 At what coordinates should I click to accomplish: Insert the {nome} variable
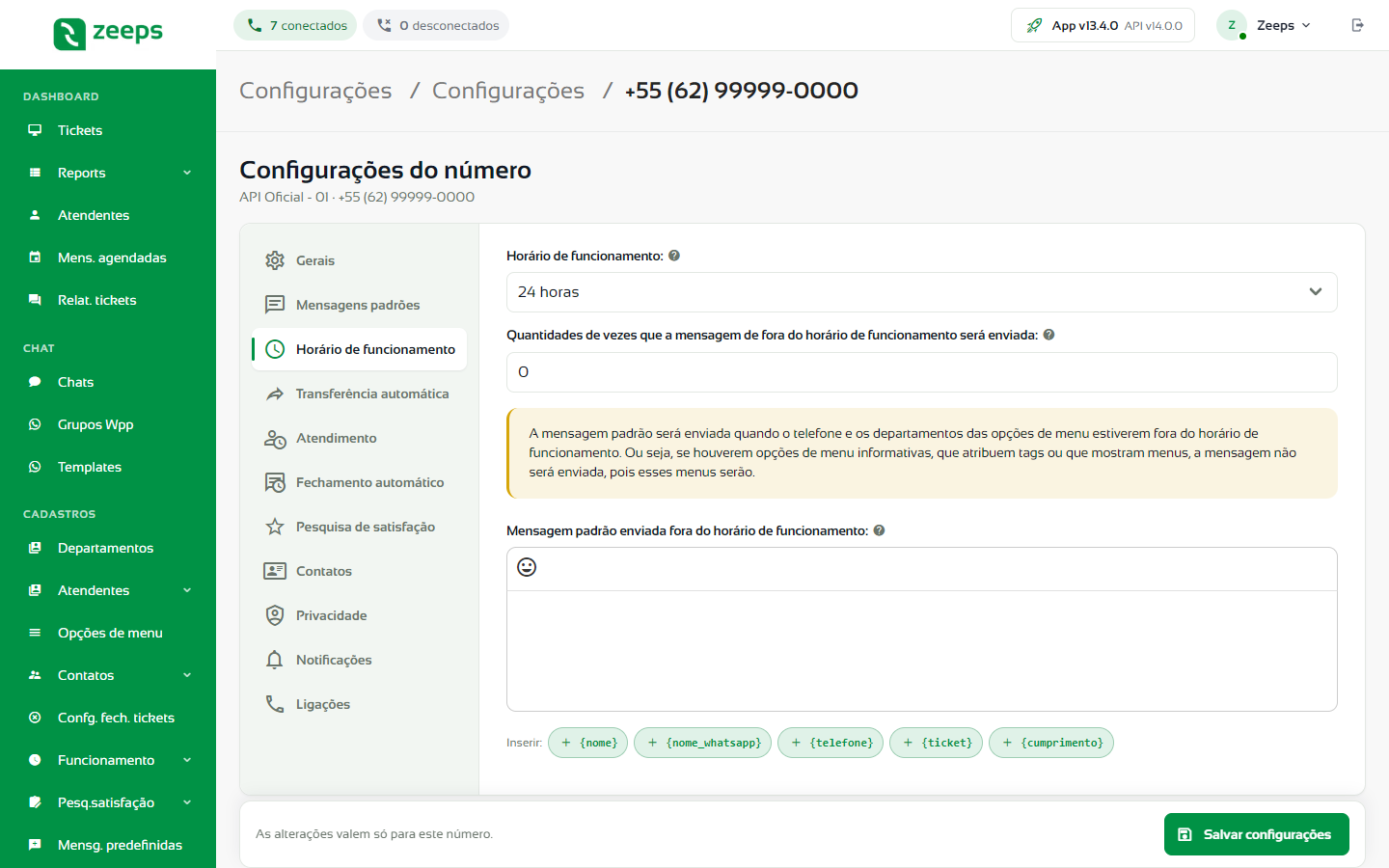[588, 743]
